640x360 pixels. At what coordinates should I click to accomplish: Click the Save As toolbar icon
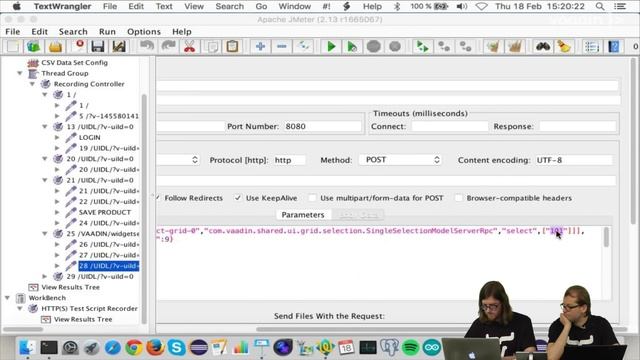point(119,47)
